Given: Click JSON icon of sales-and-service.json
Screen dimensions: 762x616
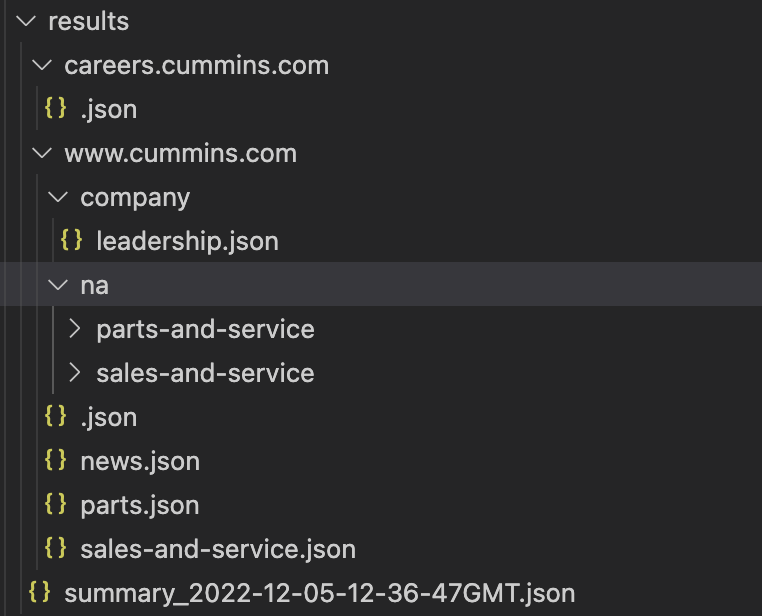Looking at the screenshot, I should [55, 548].
